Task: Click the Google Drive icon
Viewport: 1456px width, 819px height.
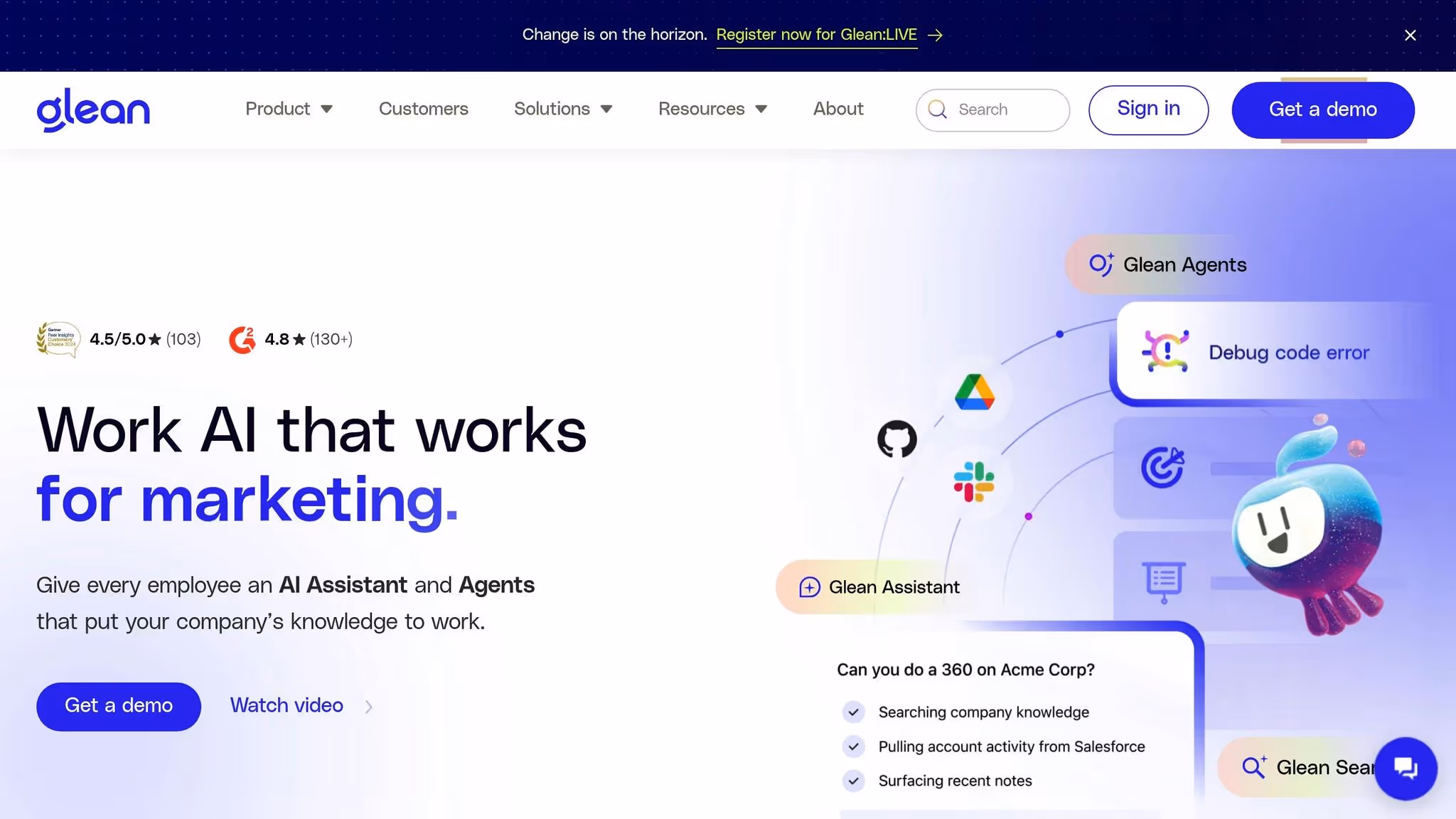Action: click(x=974, y=392)
